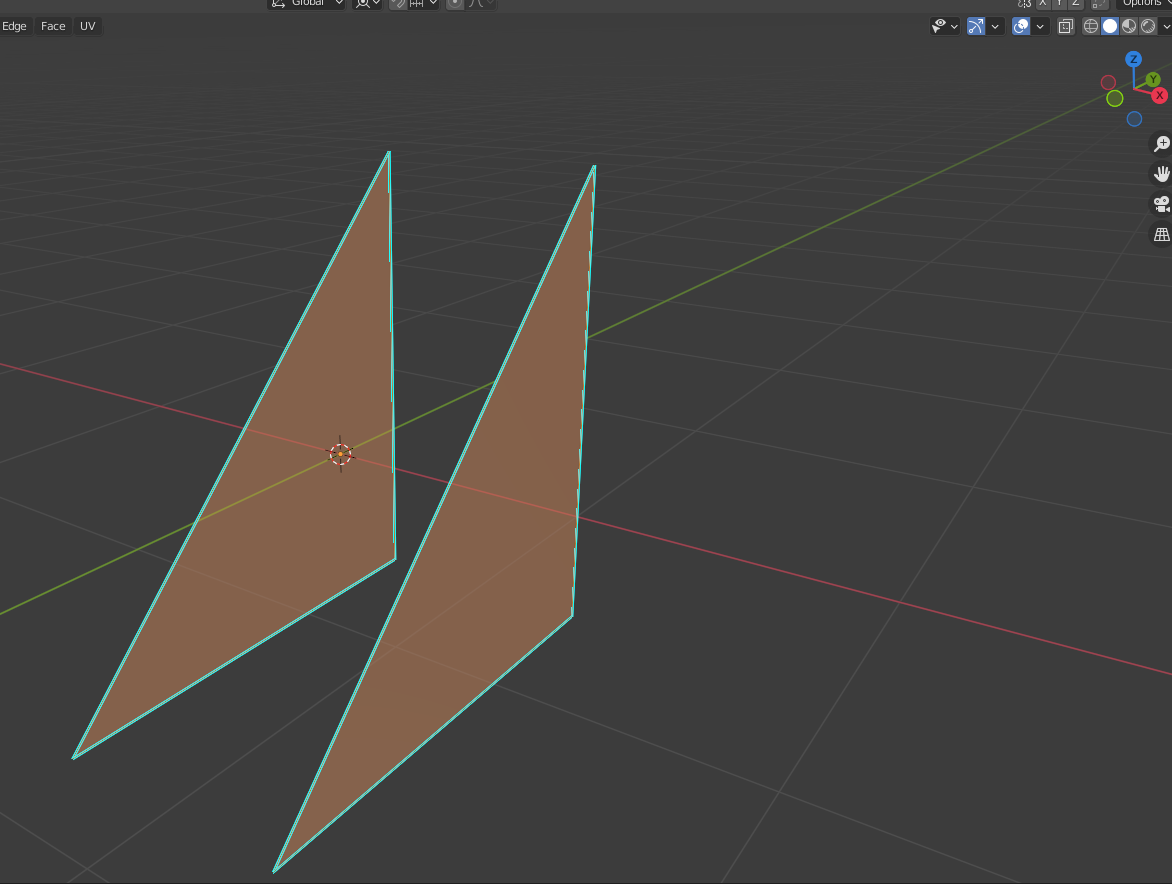Click the zoom magnifier icon in viewport sidebar
This screenshot has width=1172, height=884.
click(x=1160, y=143)
